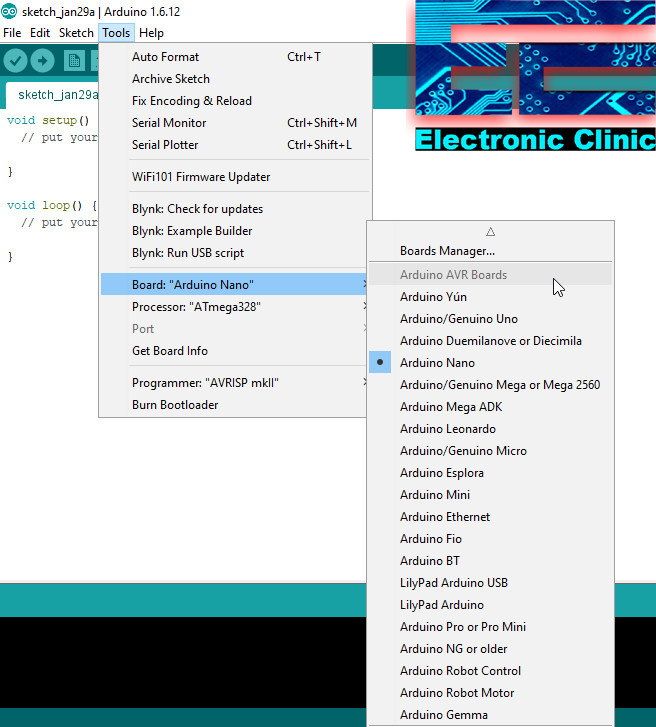Click Blynk: Check for updates
656x727 pixels.
(x=234, y=209)
